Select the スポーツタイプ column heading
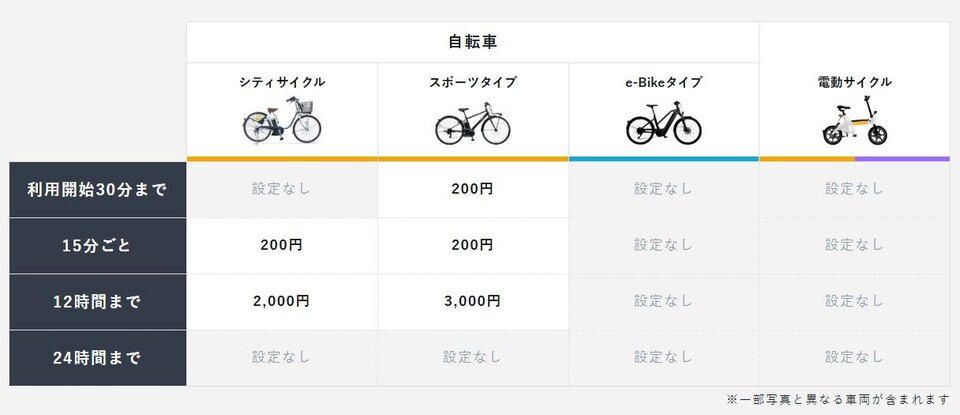 (x=472, y=82)
